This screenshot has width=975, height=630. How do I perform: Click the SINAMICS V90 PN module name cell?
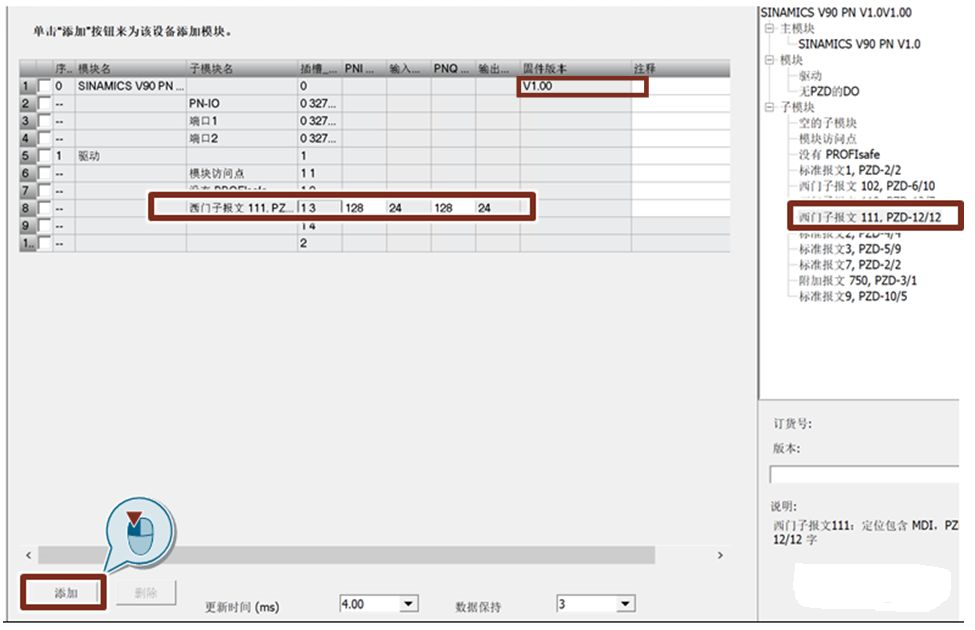click(131, 86)
